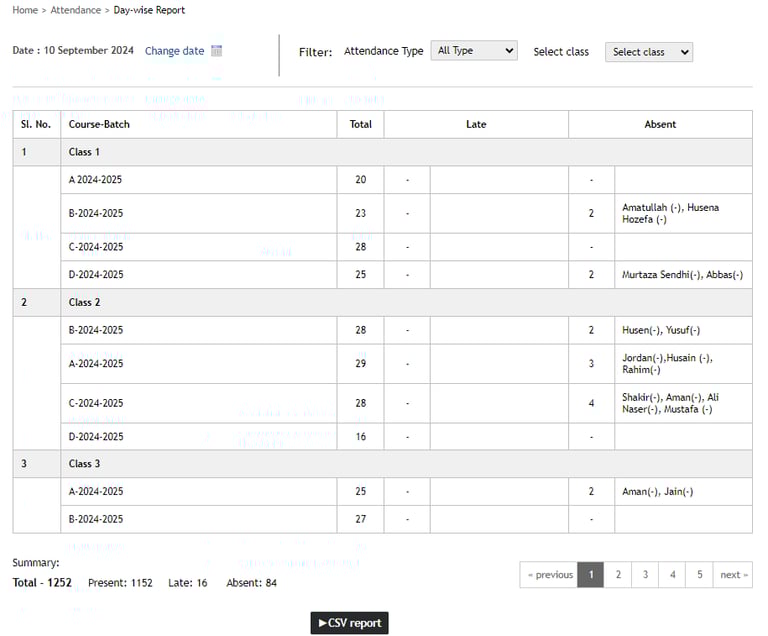
Task: Go to Home in the breadcrumb
Action: coord(25,10)
